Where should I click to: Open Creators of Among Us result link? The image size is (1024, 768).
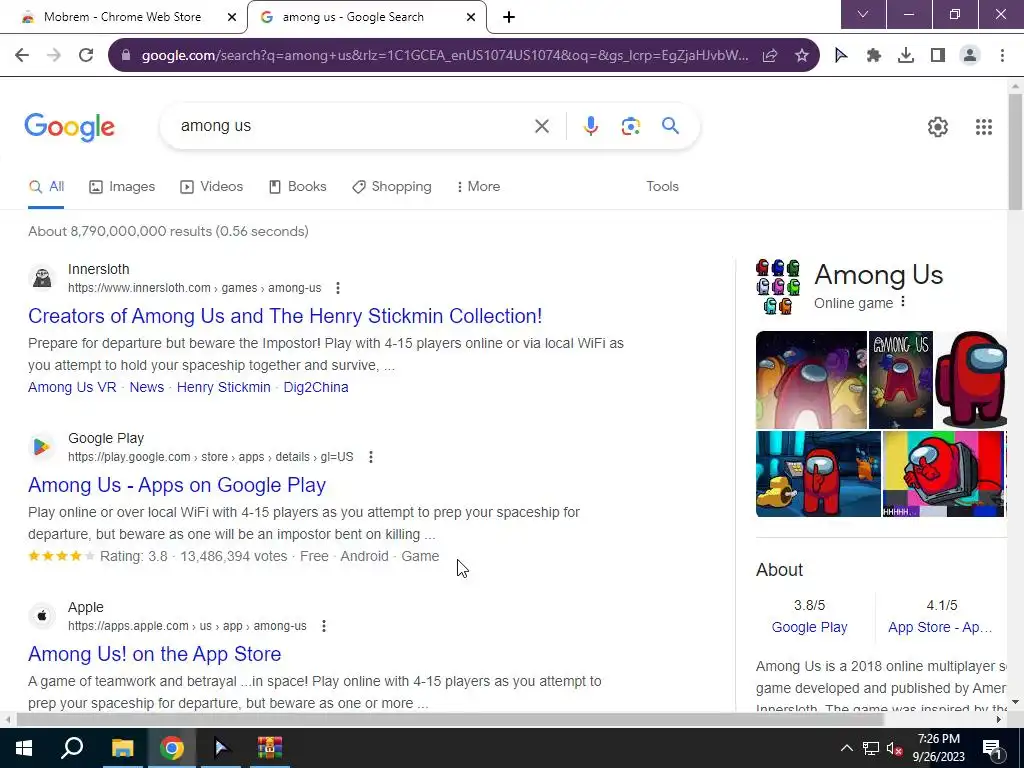click(285, 316)
